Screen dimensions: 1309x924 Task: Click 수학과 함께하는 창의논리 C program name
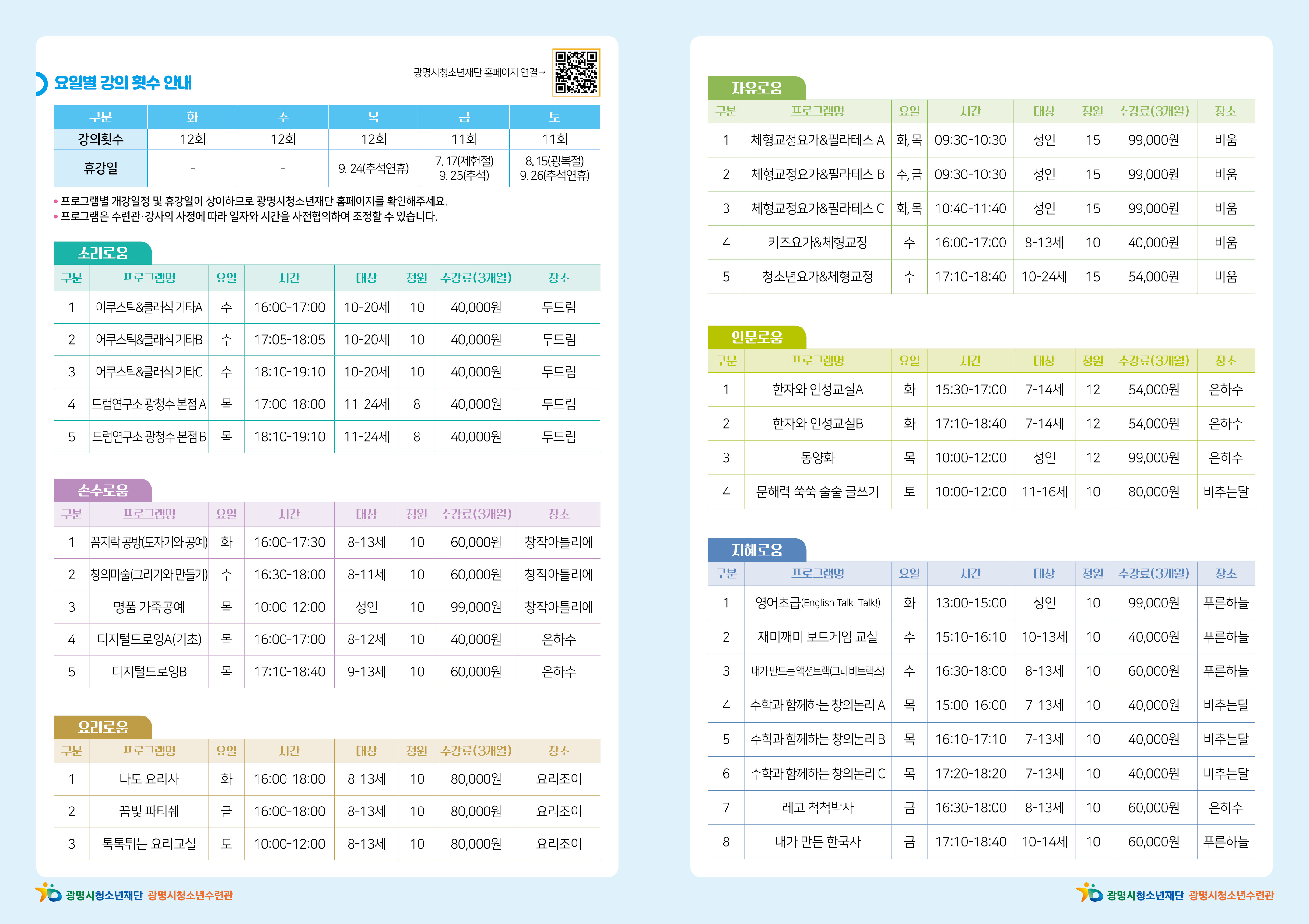[818, 774]
